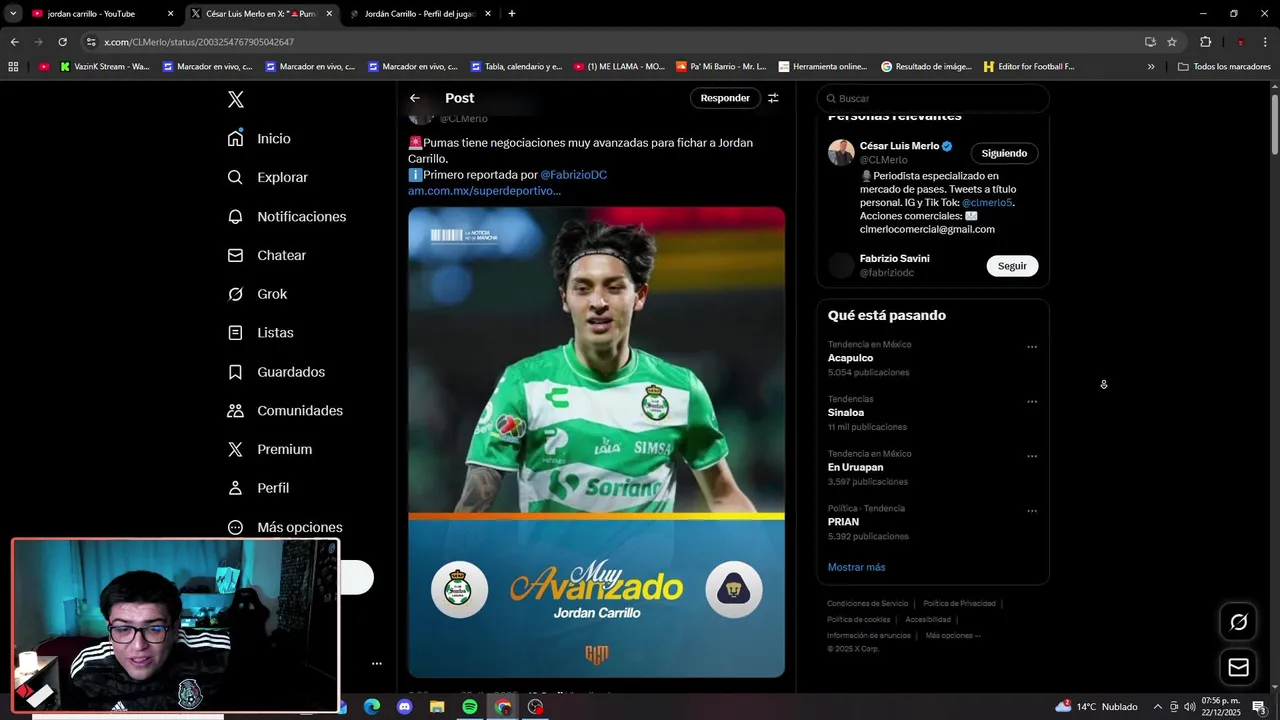Open Condiciones de Servicio footer link
Viewport: 1280px width, 720px height.
tap(867, 604)
